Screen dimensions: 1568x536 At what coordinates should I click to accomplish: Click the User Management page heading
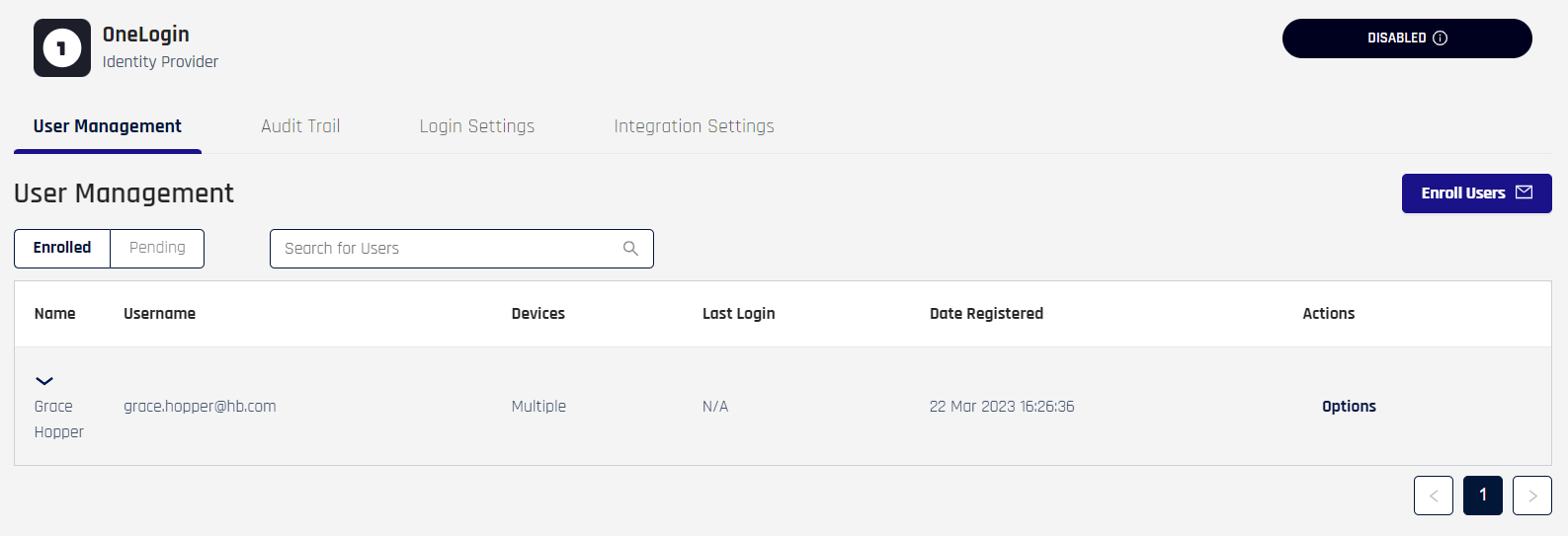click(124, 193)
